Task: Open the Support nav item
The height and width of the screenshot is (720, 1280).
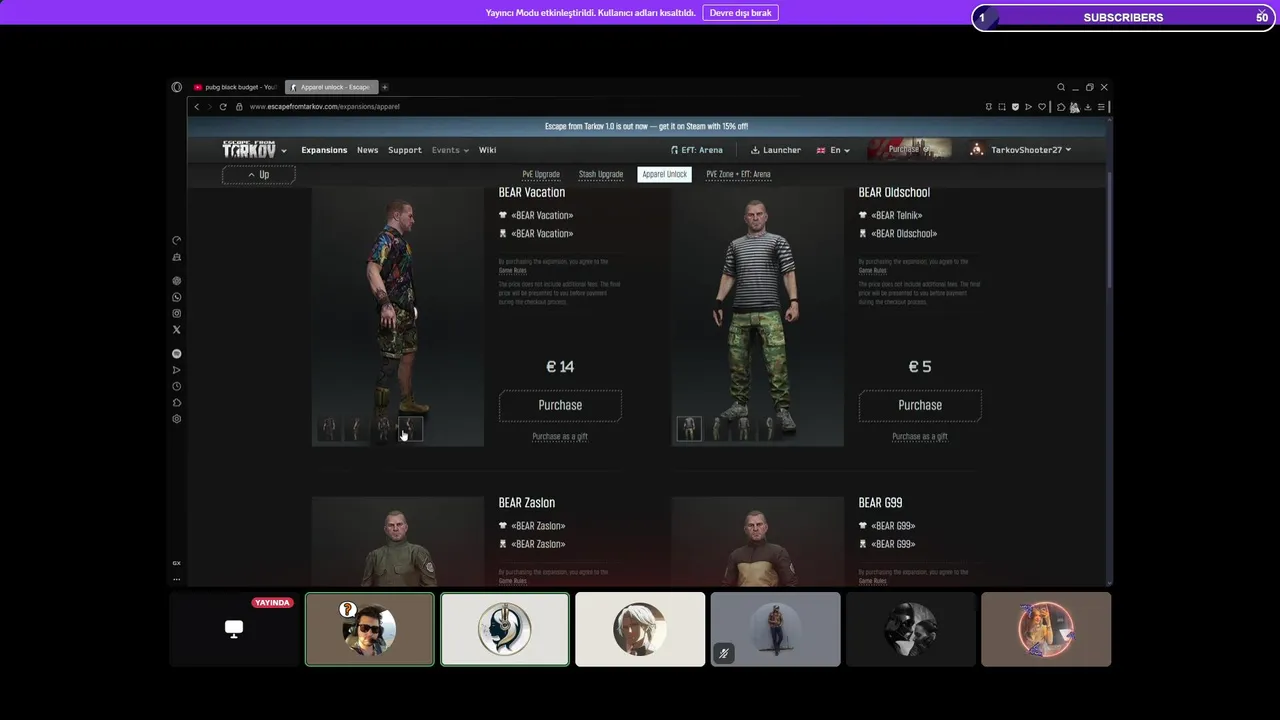Action: pos(405,150)
